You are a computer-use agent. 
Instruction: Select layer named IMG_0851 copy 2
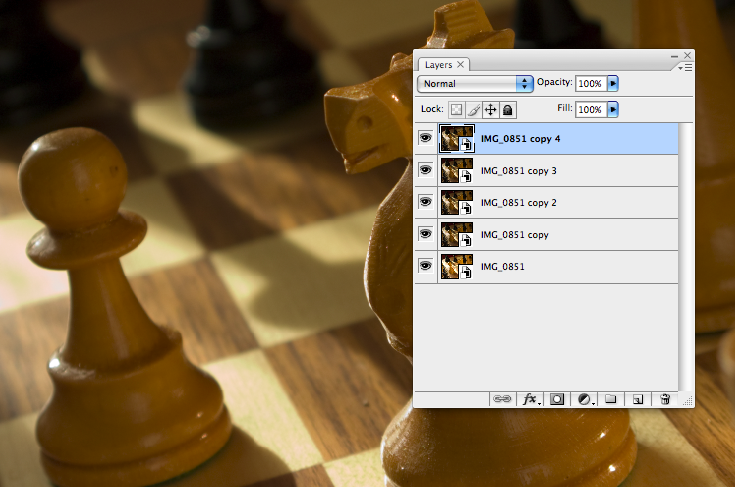pos(518,202)
